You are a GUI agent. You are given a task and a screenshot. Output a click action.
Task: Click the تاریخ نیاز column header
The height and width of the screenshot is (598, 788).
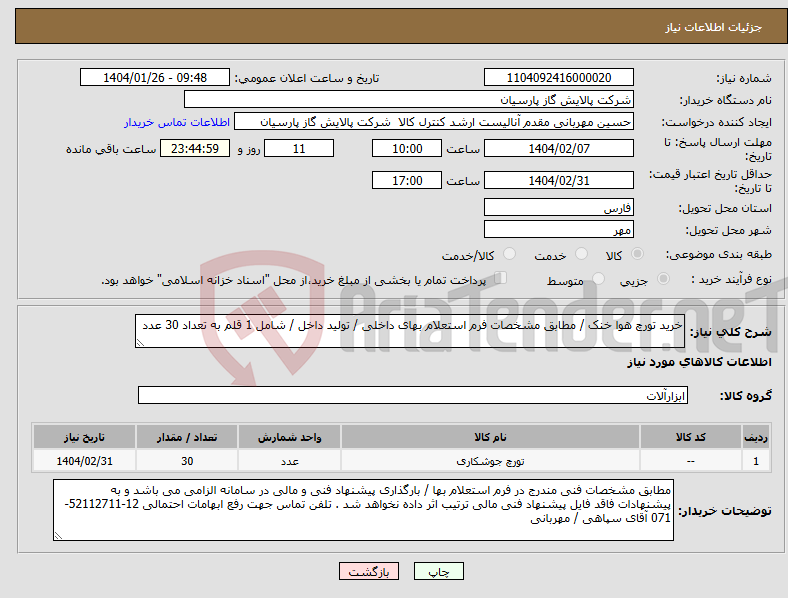[84, 437]
